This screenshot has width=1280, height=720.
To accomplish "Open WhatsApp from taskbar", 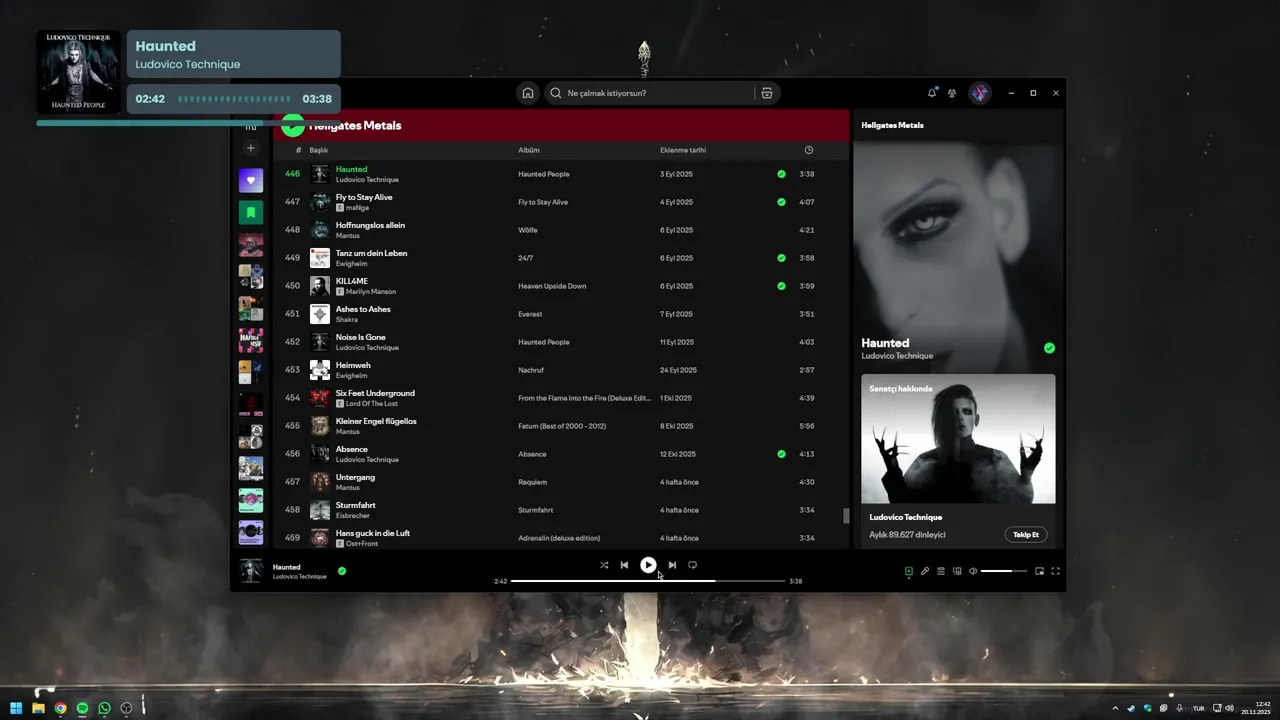I will 104,708.
